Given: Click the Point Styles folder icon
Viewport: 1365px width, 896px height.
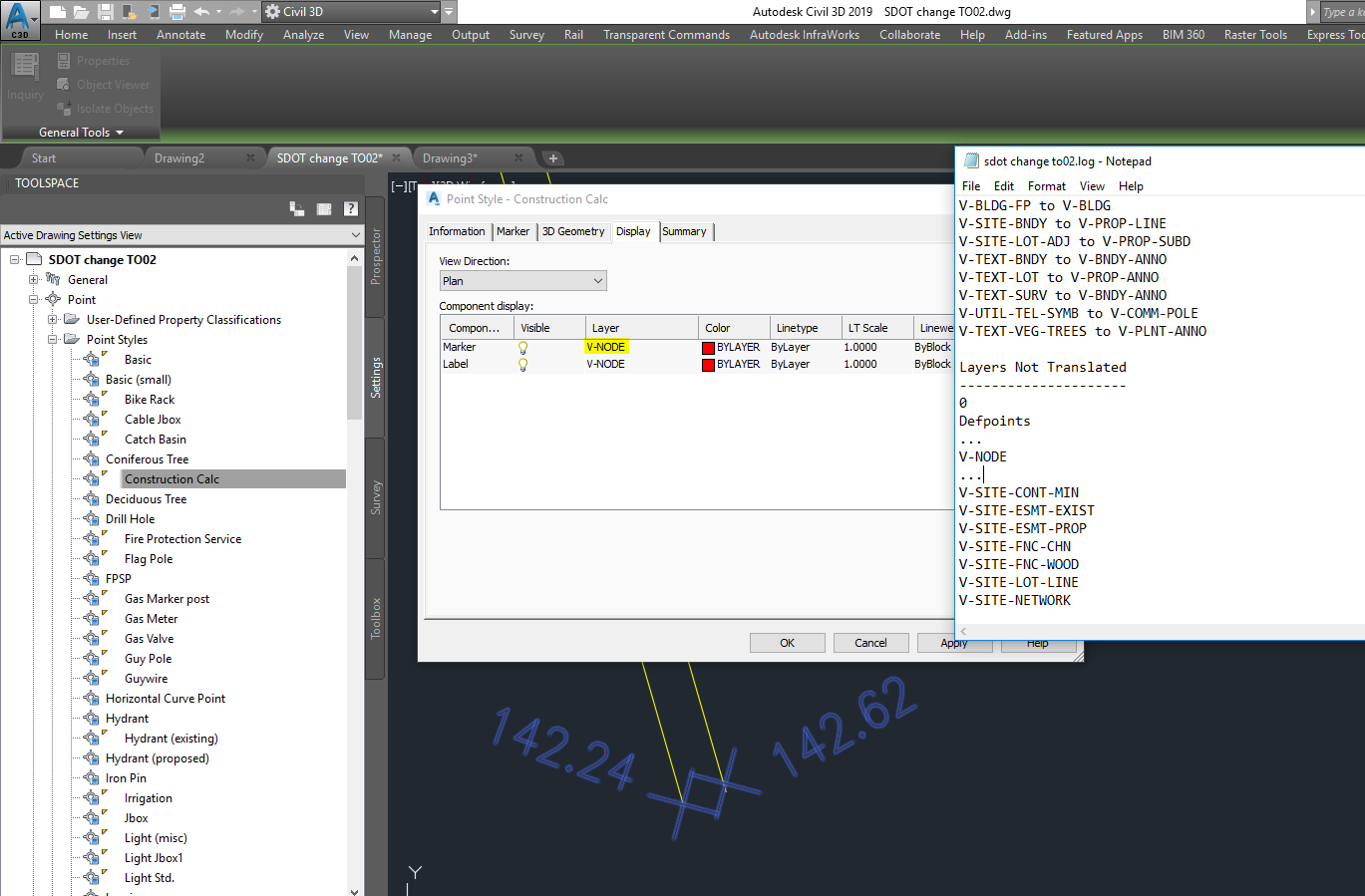Looking at the screenshot, I should (x=72, y=340).
